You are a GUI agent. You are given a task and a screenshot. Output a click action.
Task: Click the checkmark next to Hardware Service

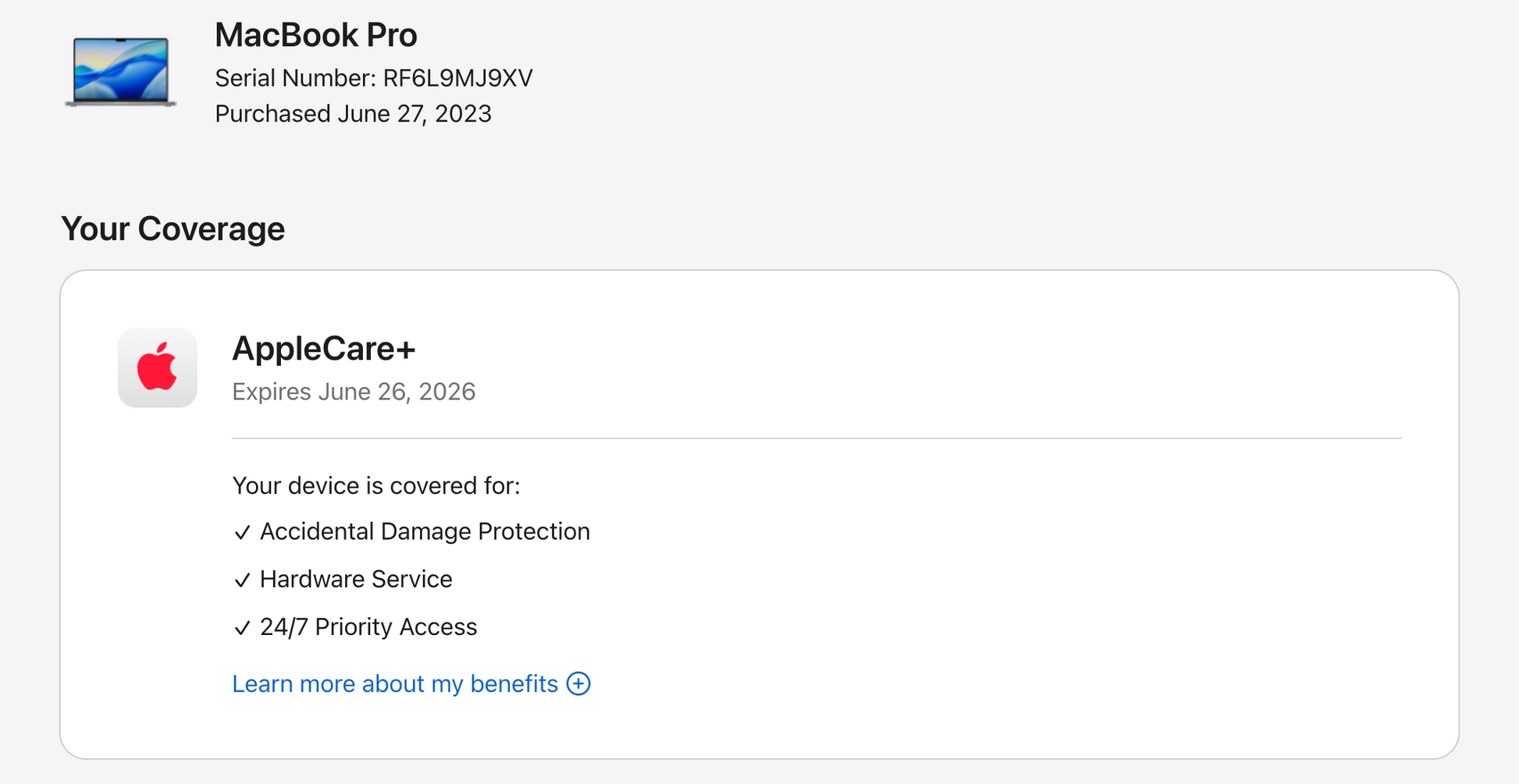coord(242,580)
